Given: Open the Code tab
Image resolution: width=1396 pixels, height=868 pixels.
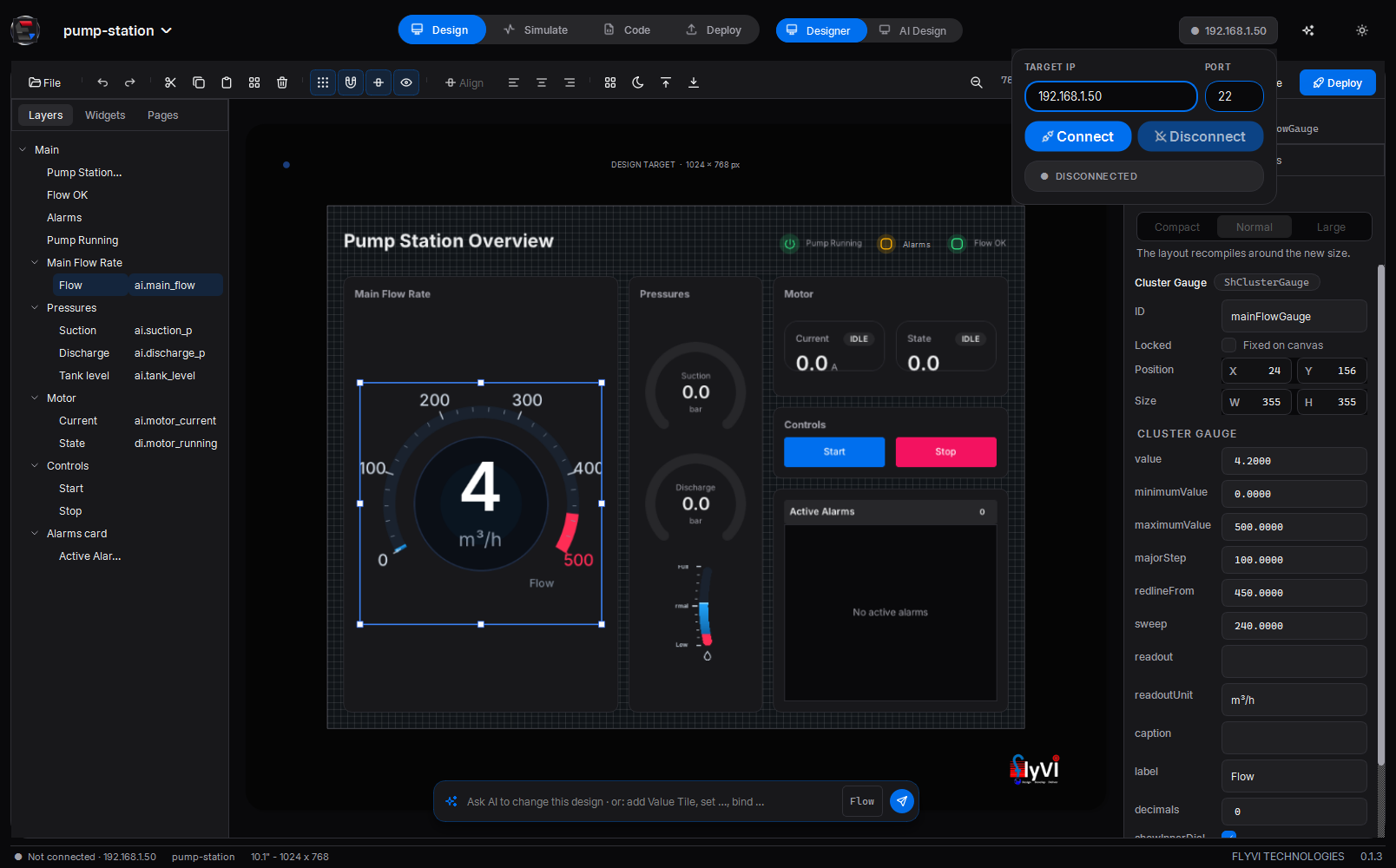Looking at the screenshot, I should click(x=627, y=30).
